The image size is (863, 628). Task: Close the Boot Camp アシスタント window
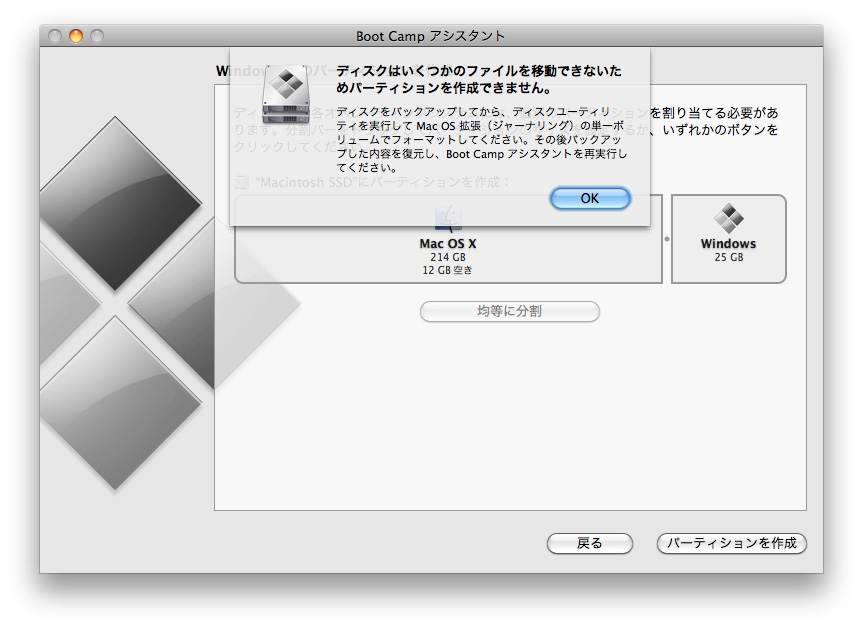coord(55,36)
